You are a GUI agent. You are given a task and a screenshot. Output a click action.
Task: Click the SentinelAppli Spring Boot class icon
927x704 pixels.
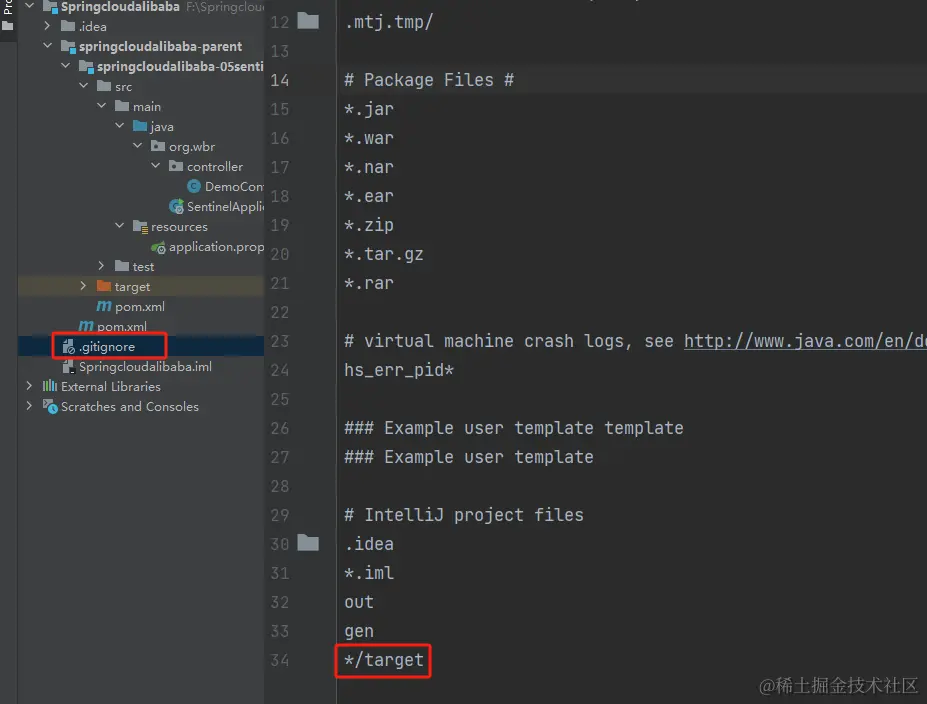tap(176, 206)
